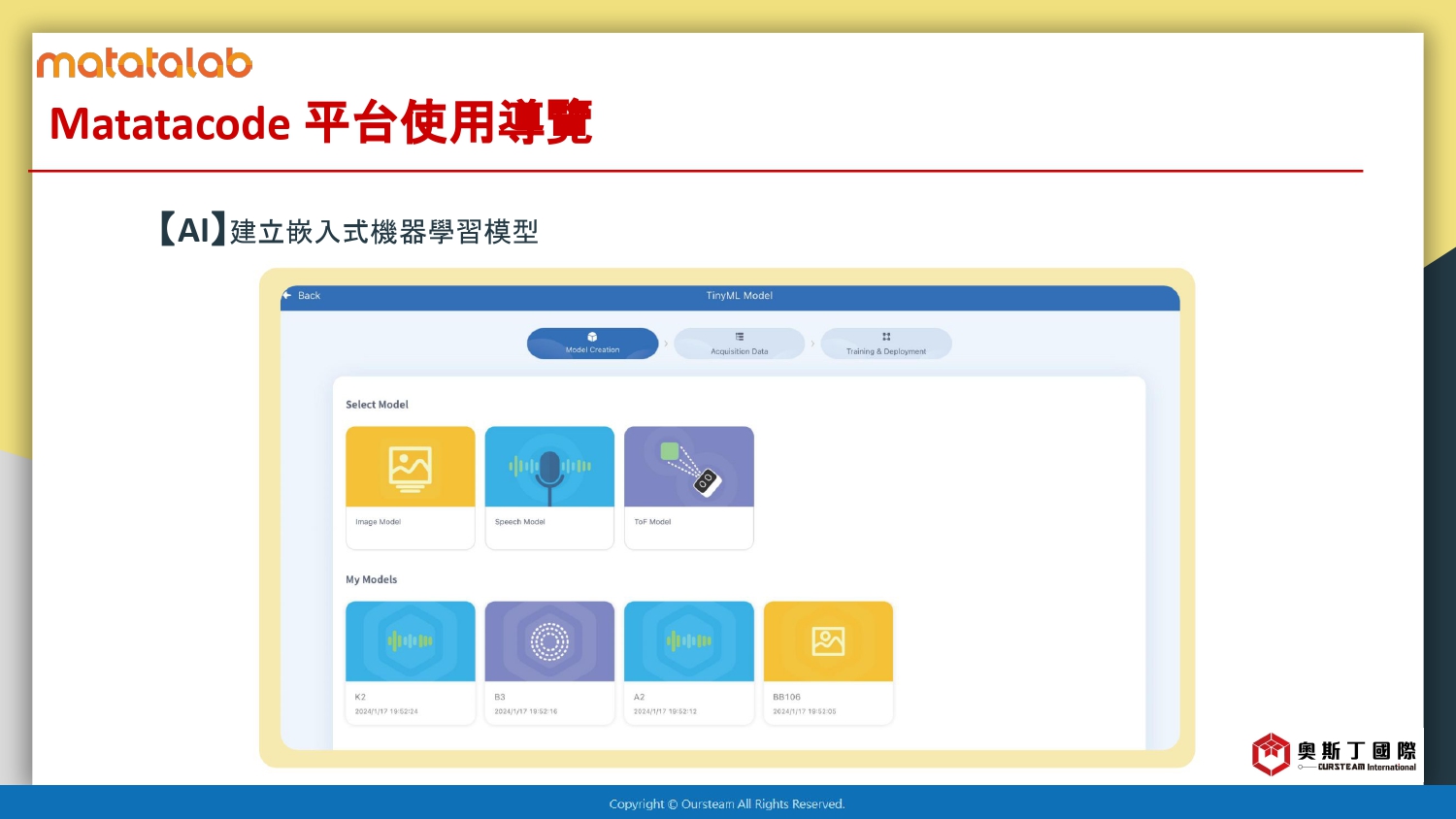Viewport: 1456px width, 819px height.
Task: Click the Back label in header
Action: [309, 296]
